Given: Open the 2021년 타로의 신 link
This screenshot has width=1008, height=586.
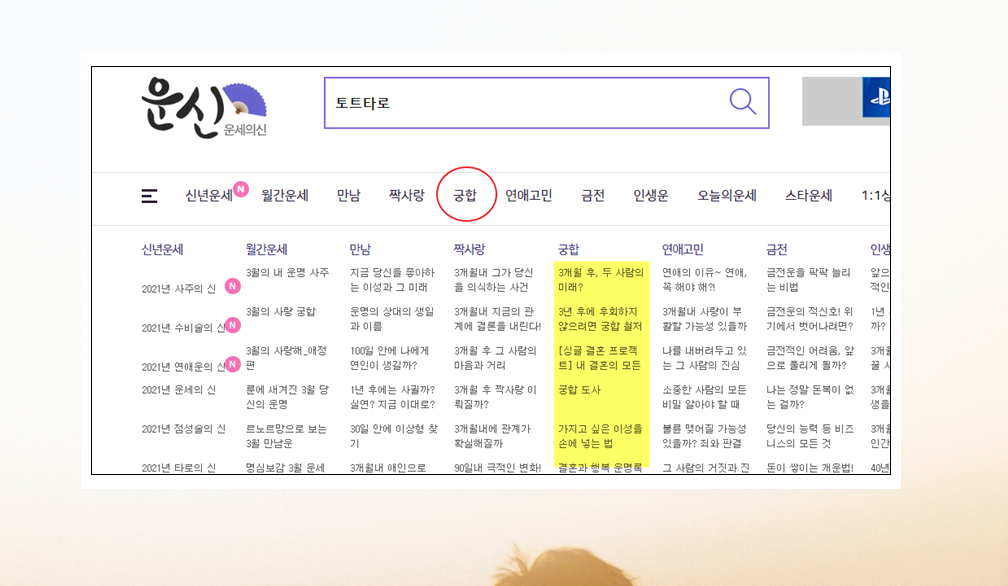Looking at the screenshot, I should tap(178, 468).
